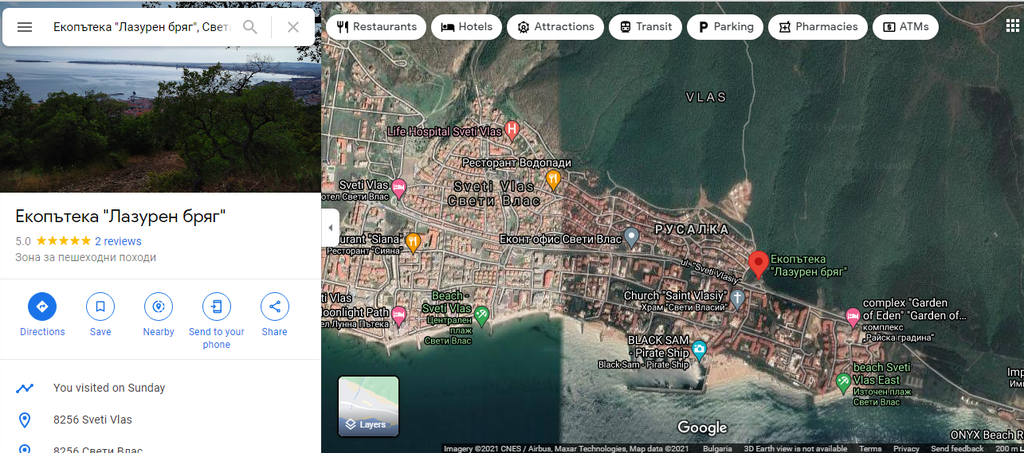Search Nearby places icon
The width and height of the screenshot is (1024, 453).
pos(158,306)
